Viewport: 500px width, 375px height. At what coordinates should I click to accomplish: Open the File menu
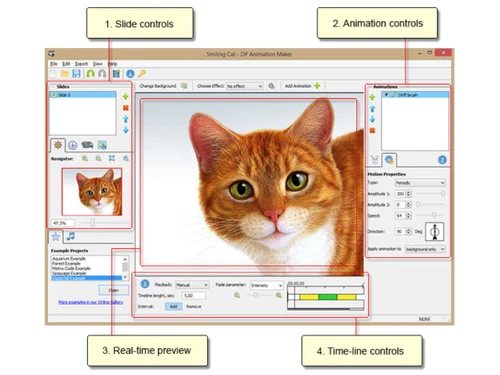pyautogui.click(x=54, y=64)
